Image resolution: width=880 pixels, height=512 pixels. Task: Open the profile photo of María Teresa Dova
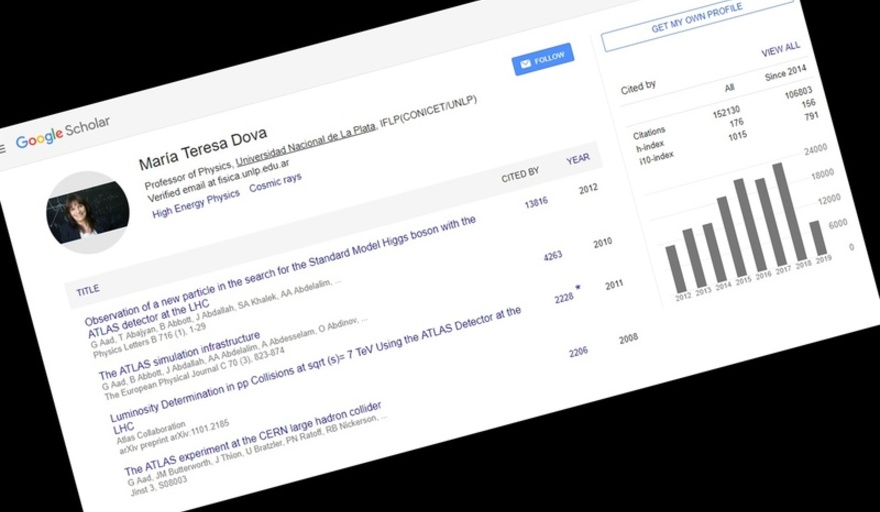tap(88, 212)
